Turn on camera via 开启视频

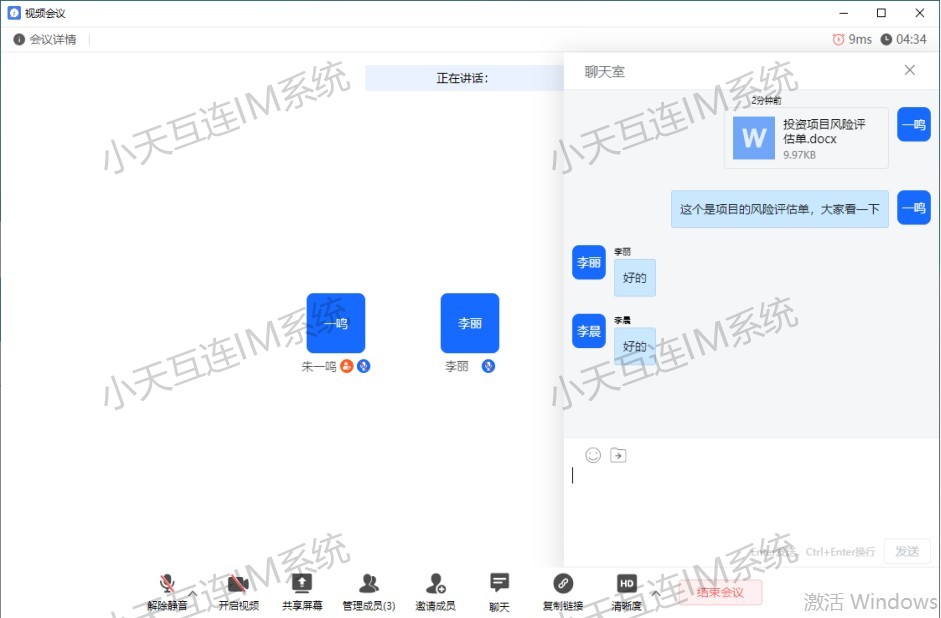238,584
